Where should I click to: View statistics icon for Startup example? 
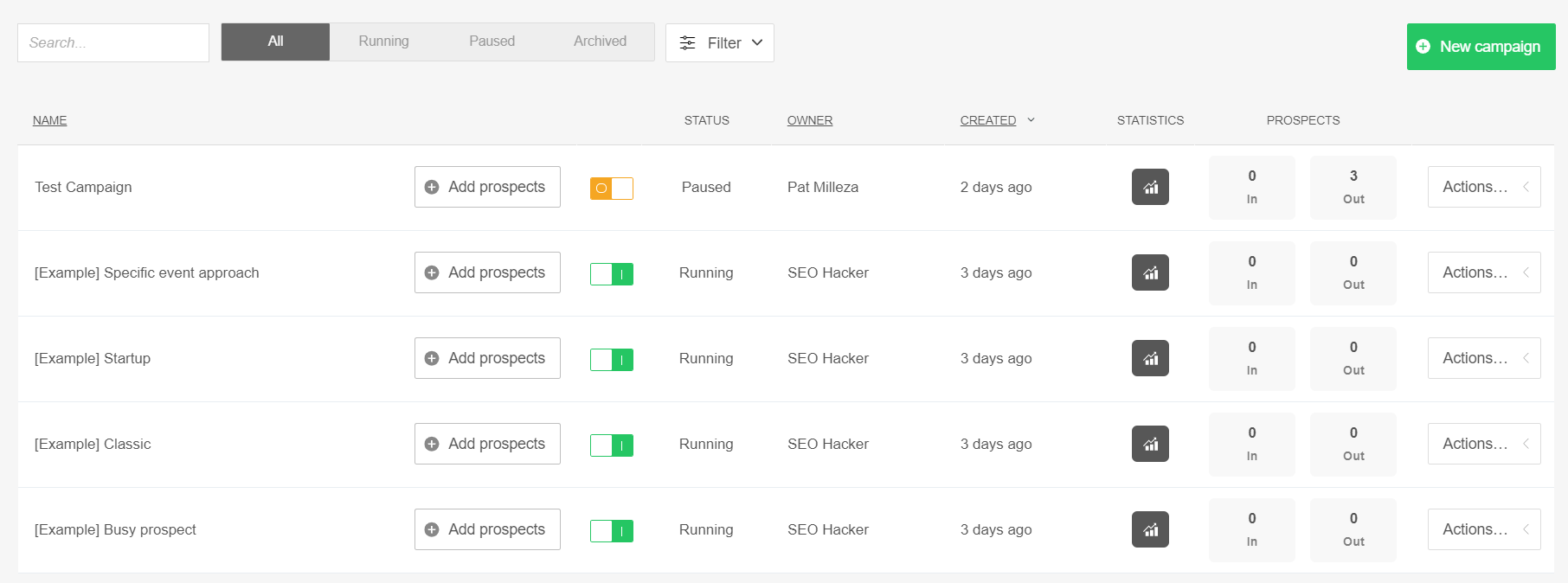point(1150,358)
